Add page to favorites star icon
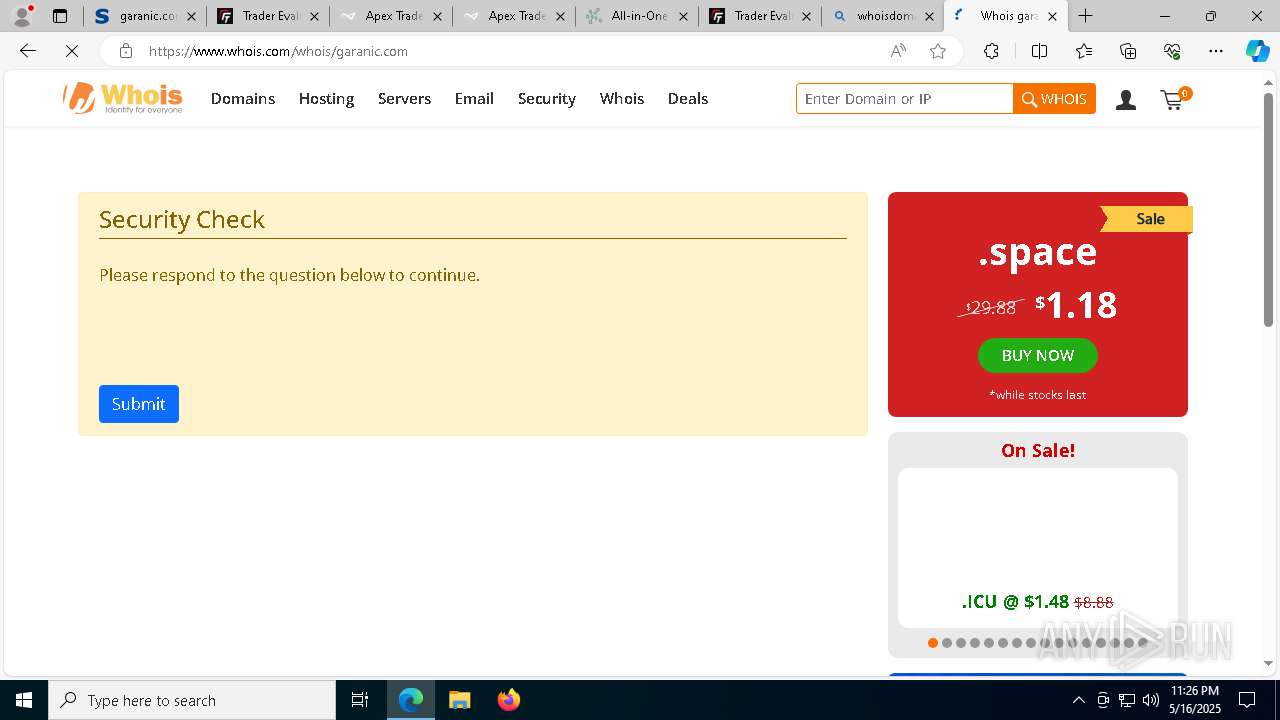 (938, 51)
